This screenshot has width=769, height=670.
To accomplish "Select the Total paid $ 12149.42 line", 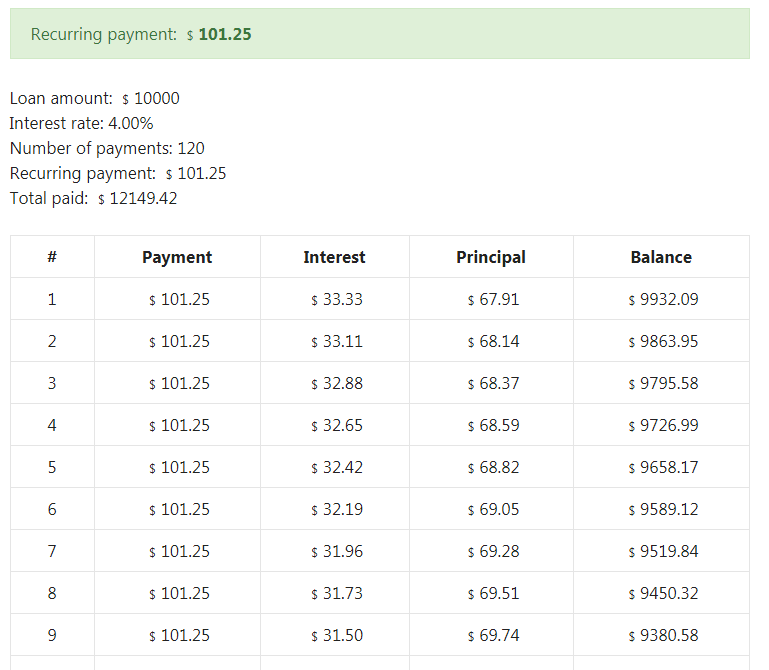I will click(x=93, y=198).
